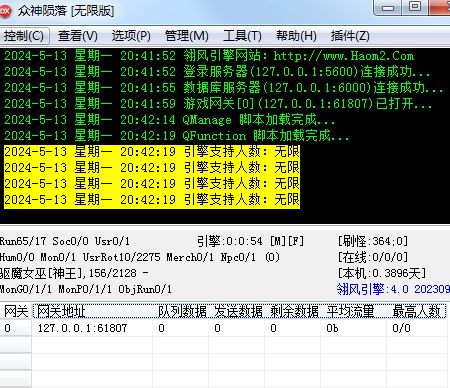
Task: Click the 翎风引擎:4.0 version text
Action: click(x=393, y=289)
